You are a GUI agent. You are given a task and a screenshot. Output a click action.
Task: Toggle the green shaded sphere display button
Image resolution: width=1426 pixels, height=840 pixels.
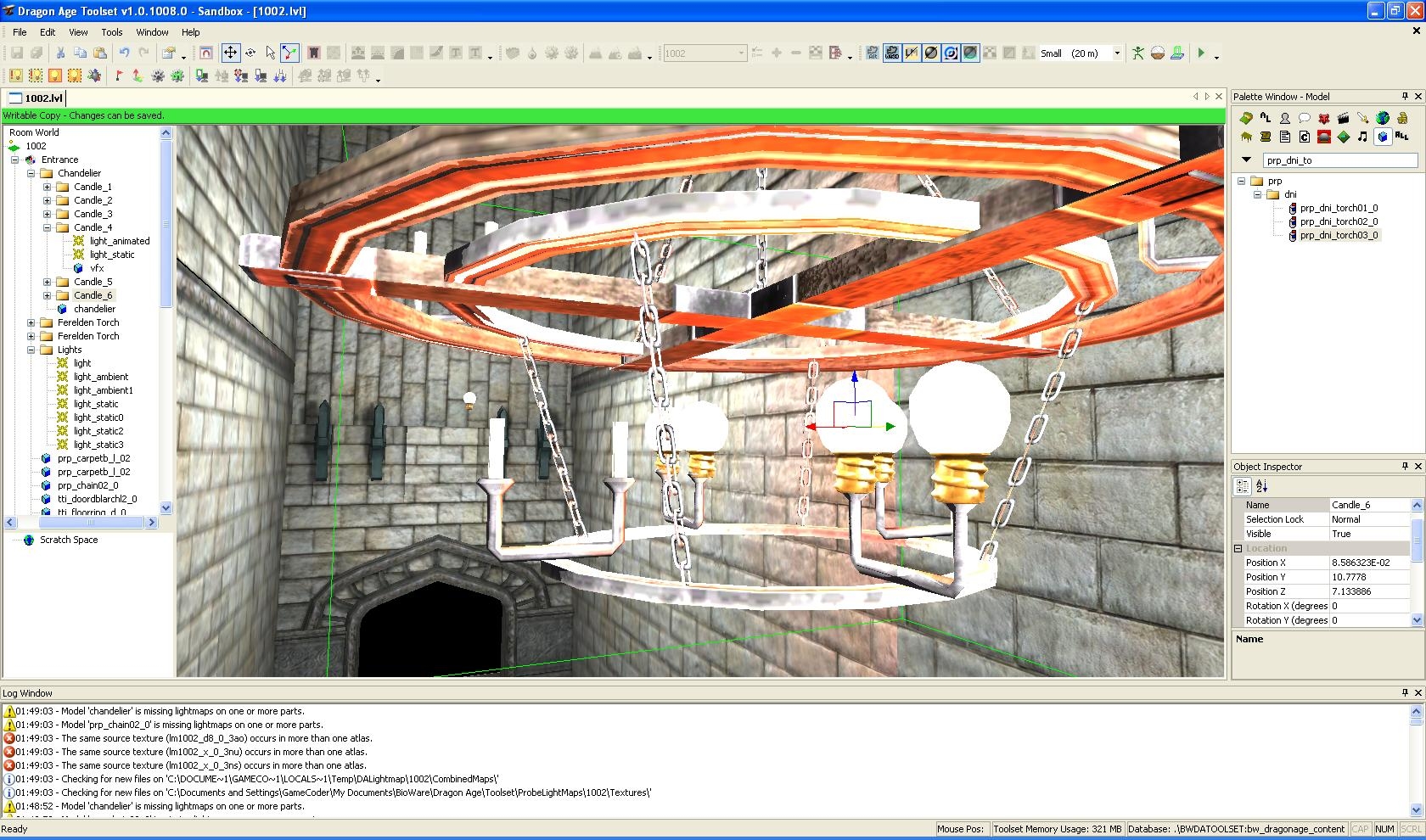coord(970,53)
